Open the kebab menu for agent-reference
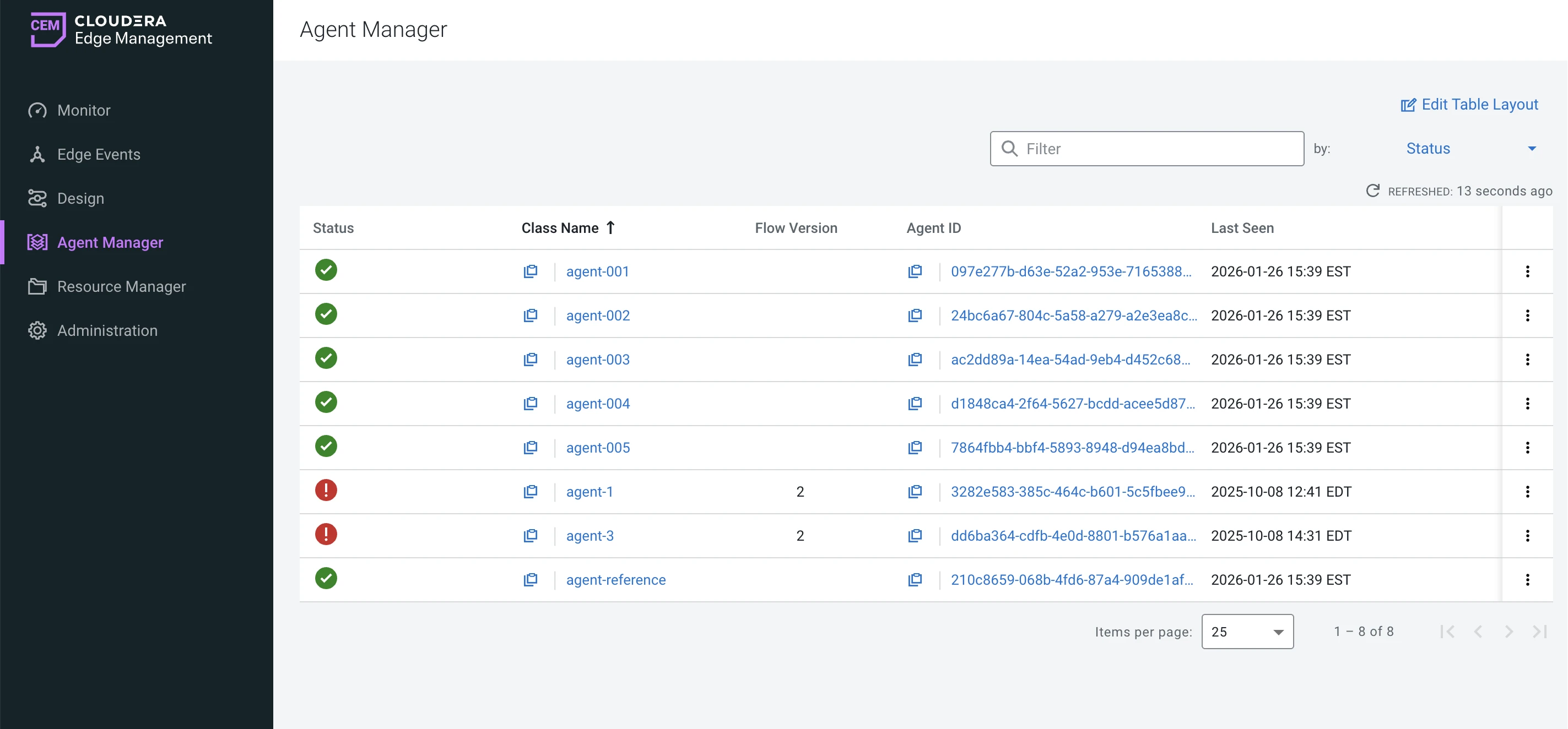Screen dimensions: 1568x729 [1527, 580]
